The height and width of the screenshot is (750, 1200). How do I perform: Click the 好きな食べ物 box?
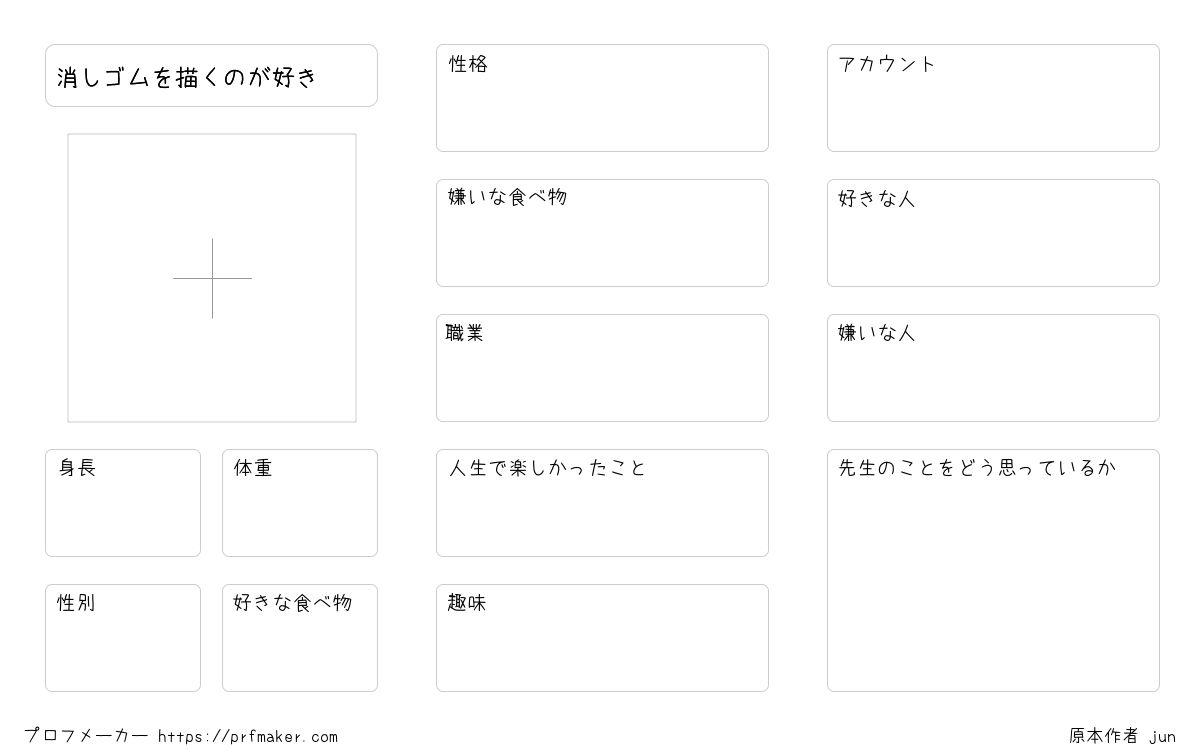(300, 638)
